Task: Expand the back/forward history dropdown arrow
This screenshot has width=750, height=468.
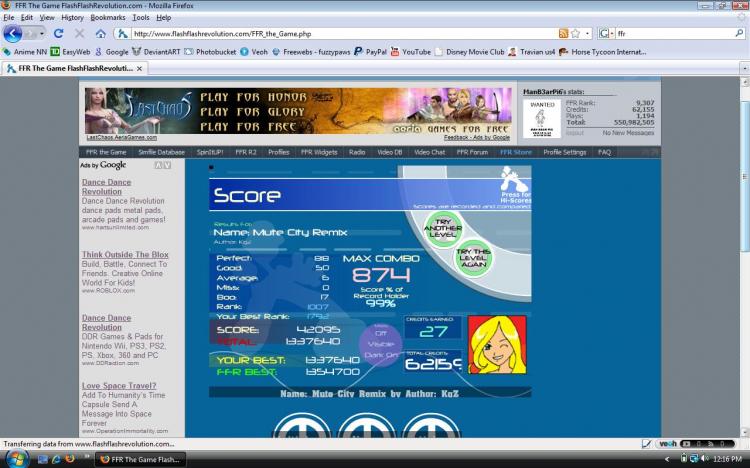Action: coord(42,33)
